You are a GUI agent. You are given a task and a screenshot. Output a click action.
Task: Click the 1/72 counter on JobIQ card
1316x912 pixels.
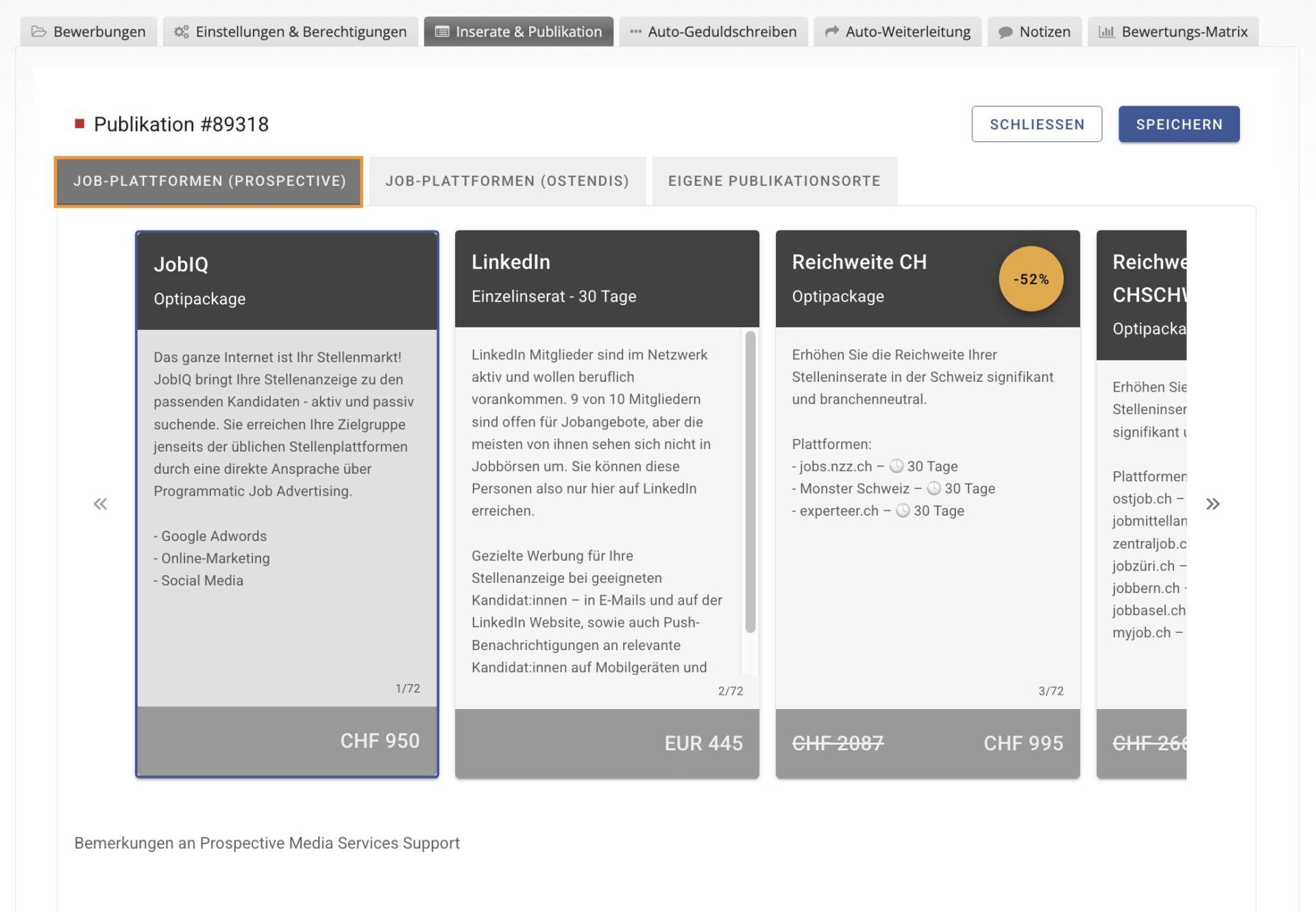click(407, 688)
